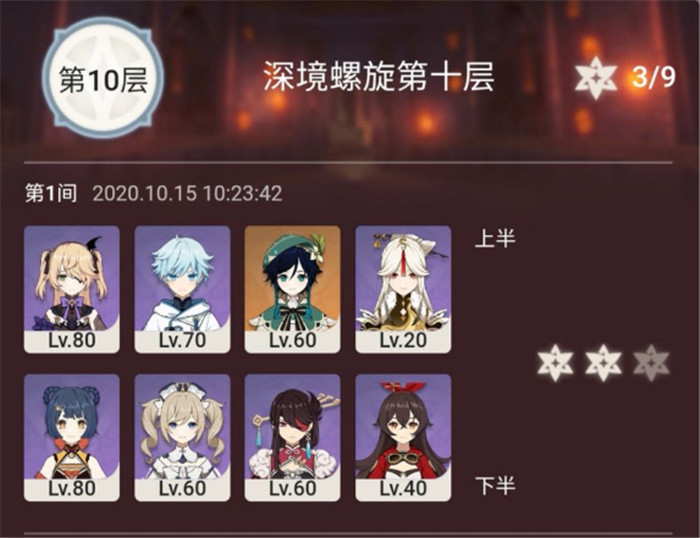Select Beidou portrait with eyepatch
Image resolution: width=700 pixels, height=538 pixels.
293,438
